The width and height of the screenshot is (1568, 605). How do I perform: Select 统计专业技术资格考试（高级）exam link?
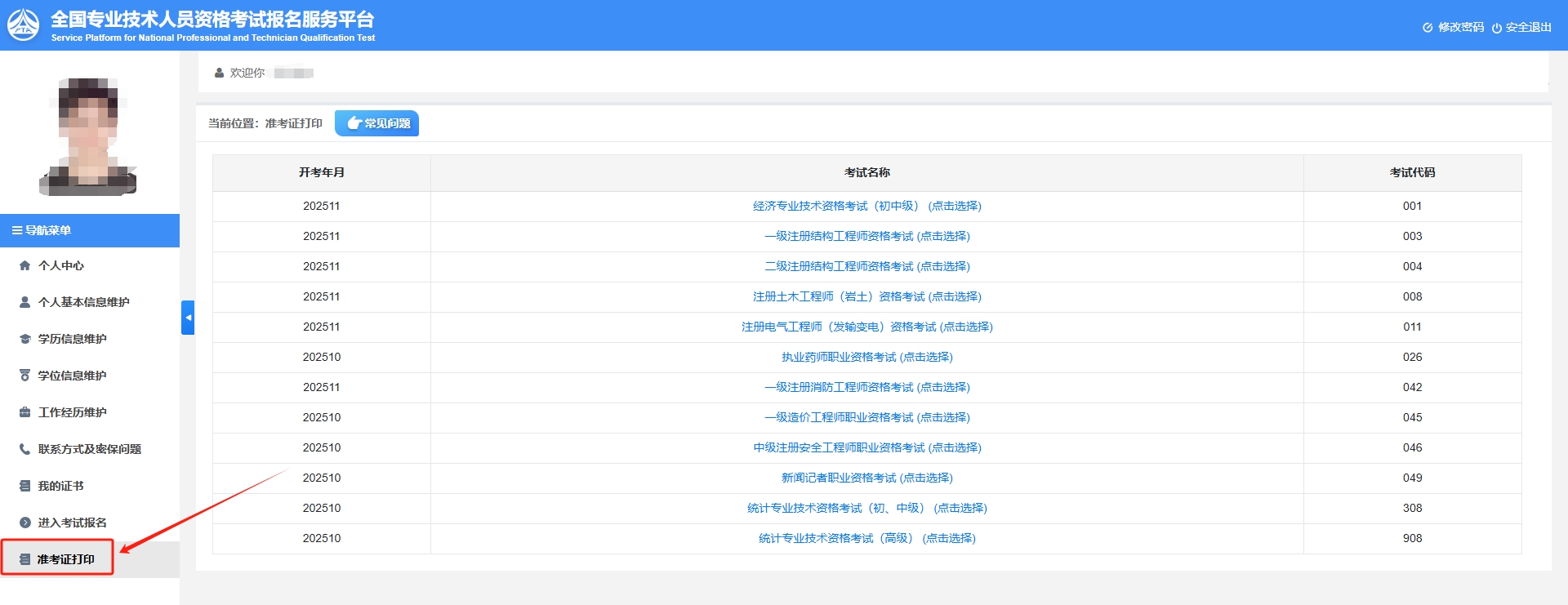coord(866,538)
